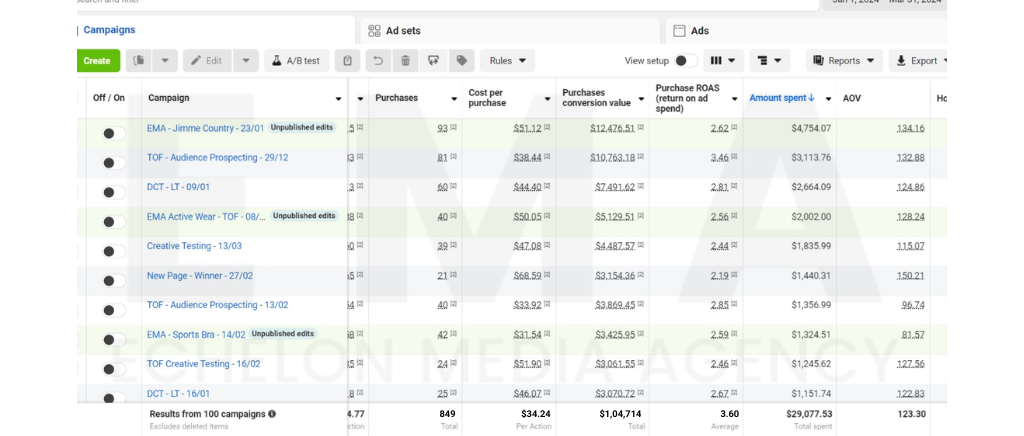Click the info marker next to ROAS 2.62
1024x436 pixels.
[x=734, y=129]
